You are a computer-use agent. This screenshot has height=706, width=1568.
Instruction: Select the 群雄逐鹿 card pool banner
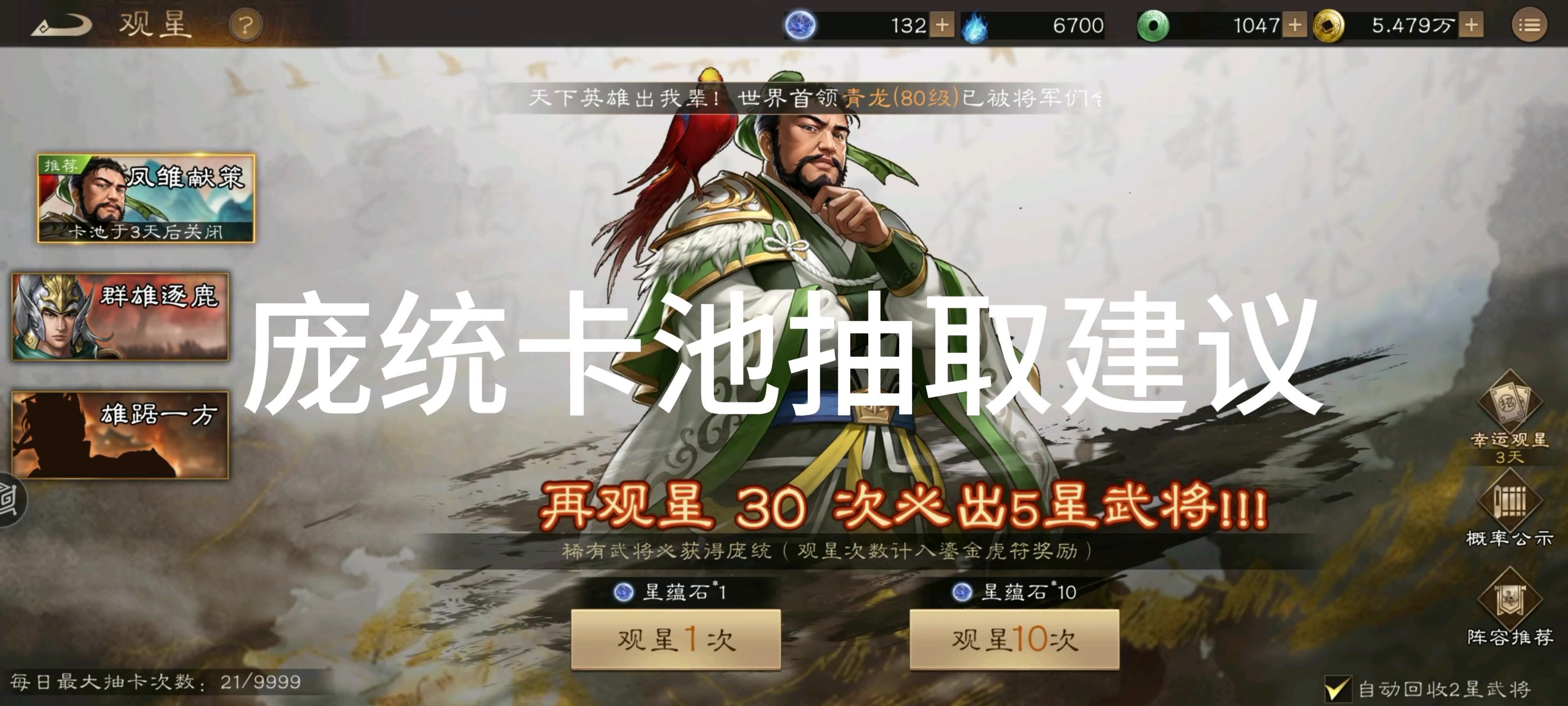(x=120, y=317)
